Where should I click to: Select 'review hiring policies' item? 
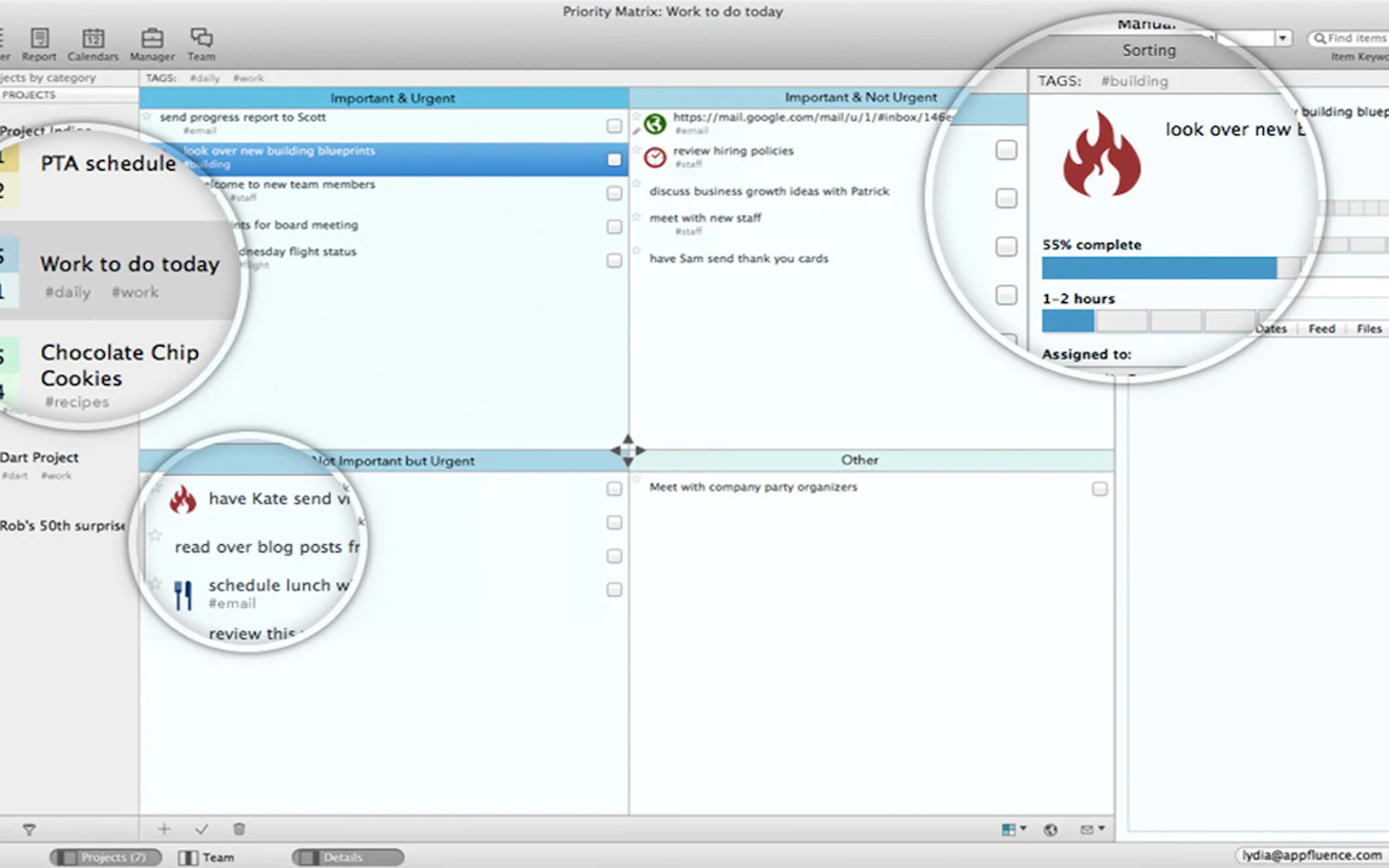[734, 151]
